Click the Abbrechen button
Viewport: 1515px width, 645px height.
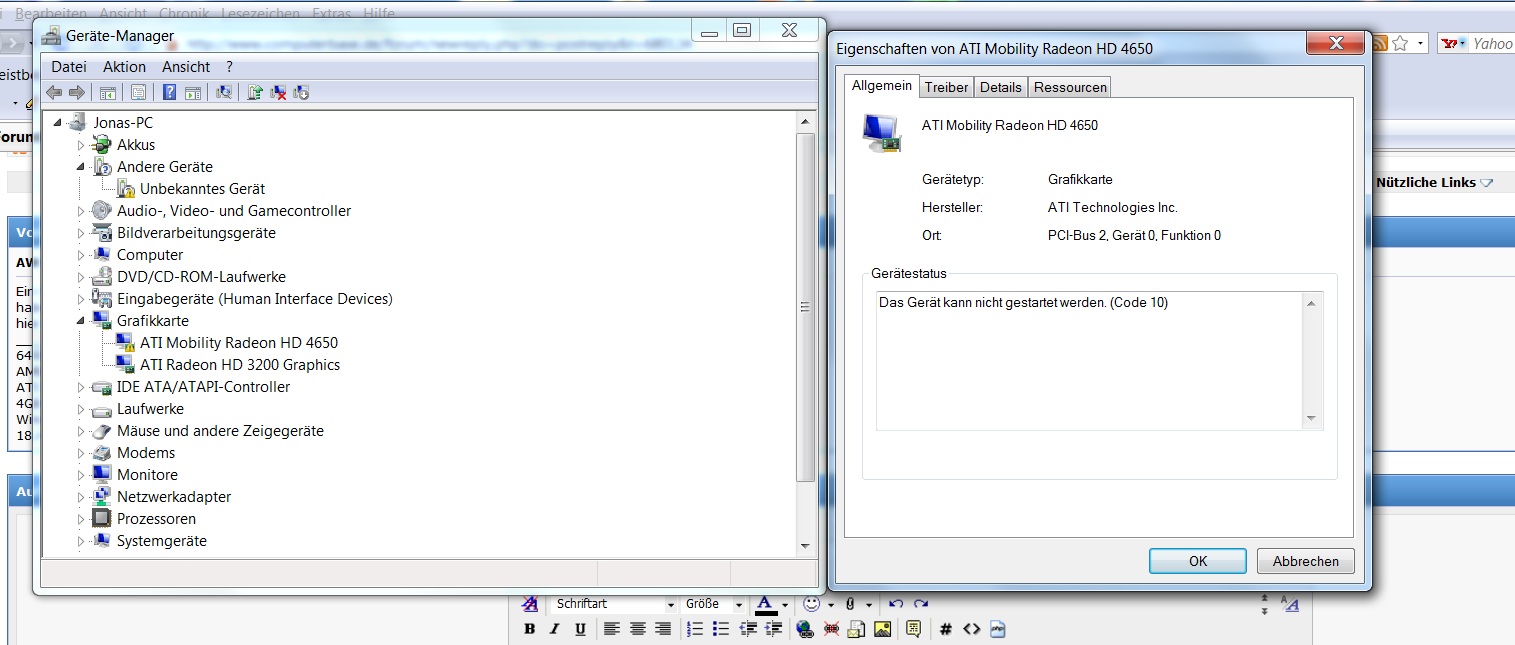click(1305, 561)
